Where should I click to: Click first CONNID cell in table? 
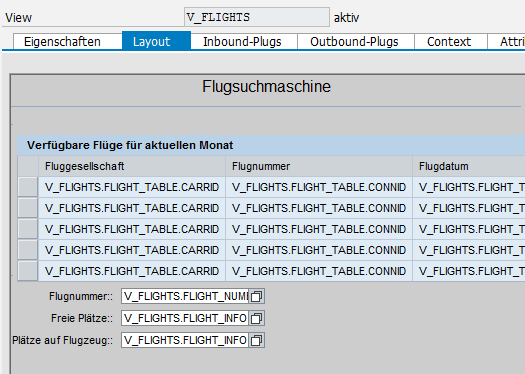tap(319, 187)
